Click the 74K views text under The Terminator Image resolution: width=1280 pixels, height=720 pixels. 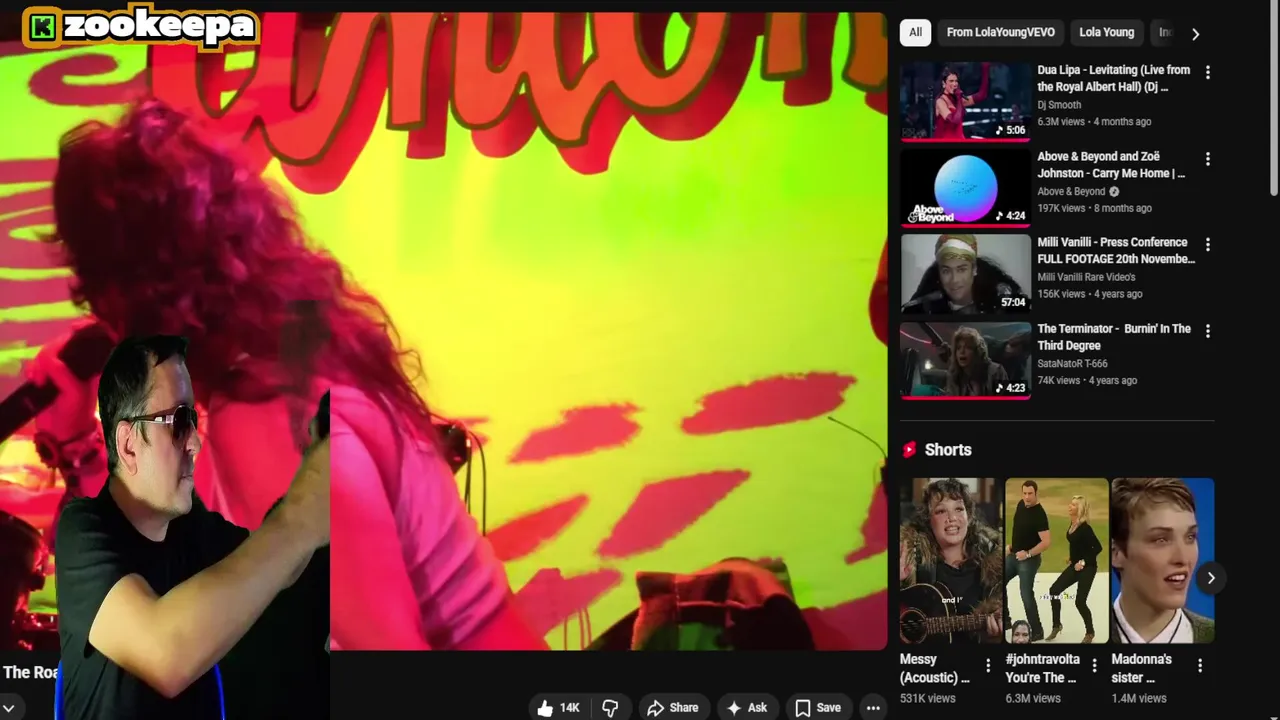point(1059,381)
